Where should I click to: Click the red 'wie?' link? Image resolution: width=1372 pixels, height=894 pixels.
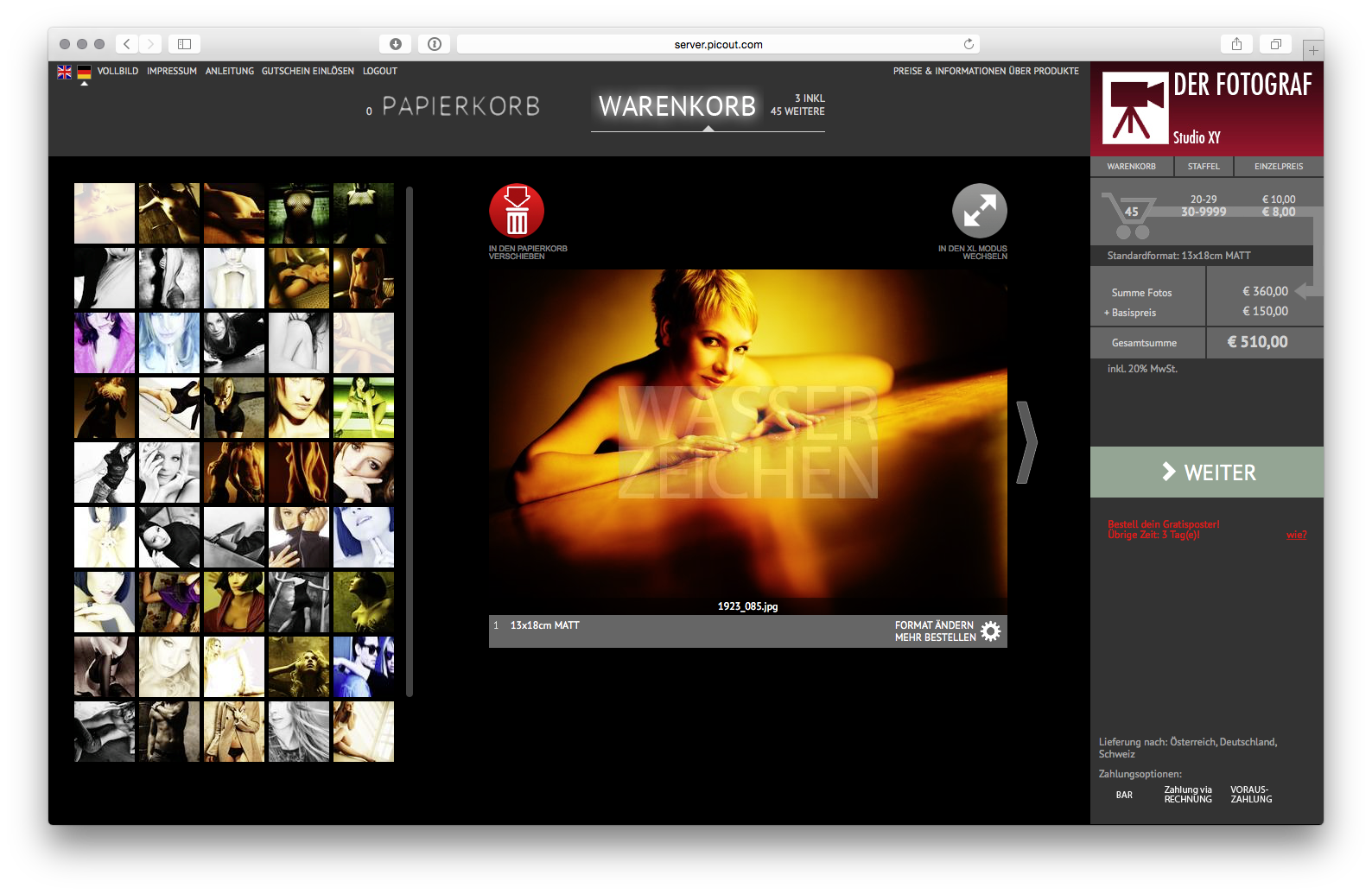pos(1296,535)
